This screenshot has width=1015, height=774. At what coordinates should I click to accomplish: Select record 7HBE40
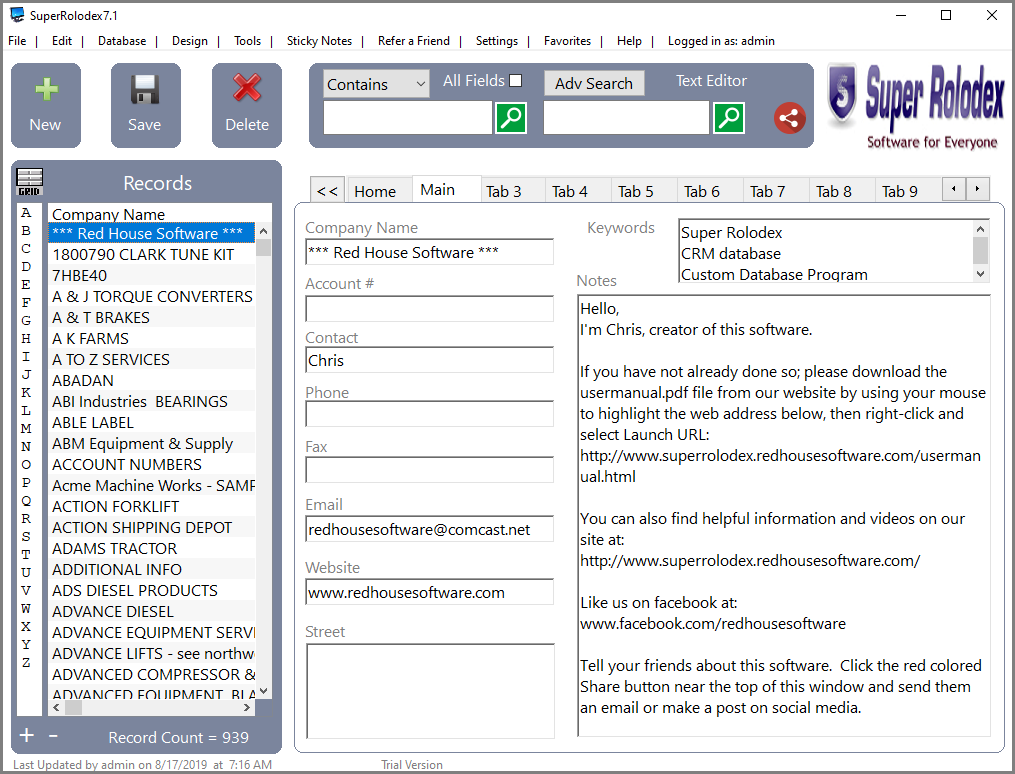tap(152, 276)
